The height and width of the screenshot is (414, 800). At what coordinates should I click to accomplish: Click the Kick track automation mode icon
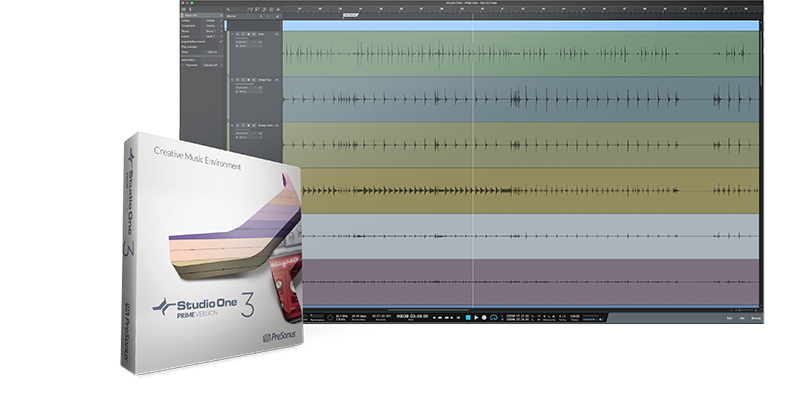277,34
